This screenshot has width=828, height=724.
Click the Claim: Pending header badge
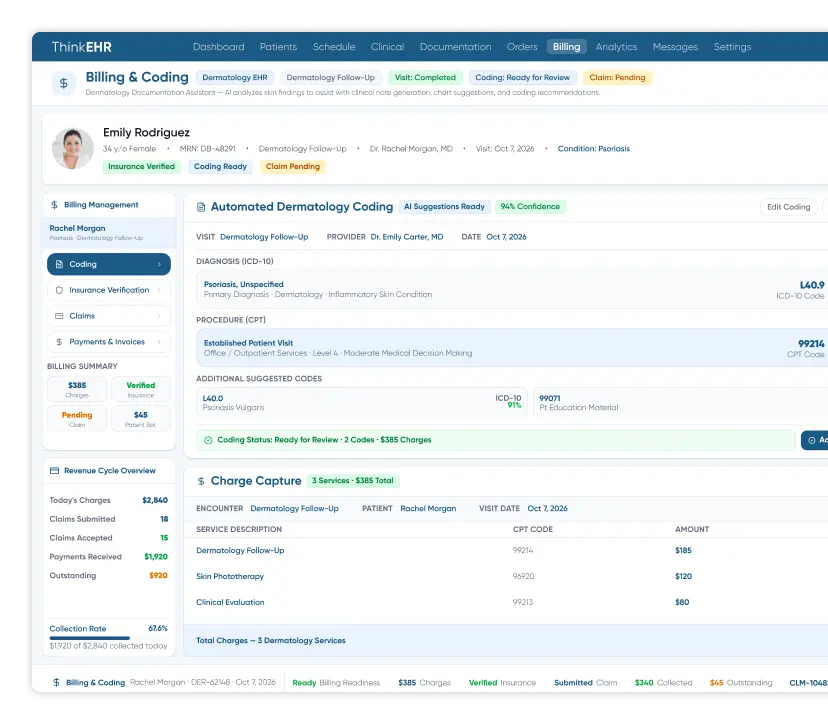617,78
